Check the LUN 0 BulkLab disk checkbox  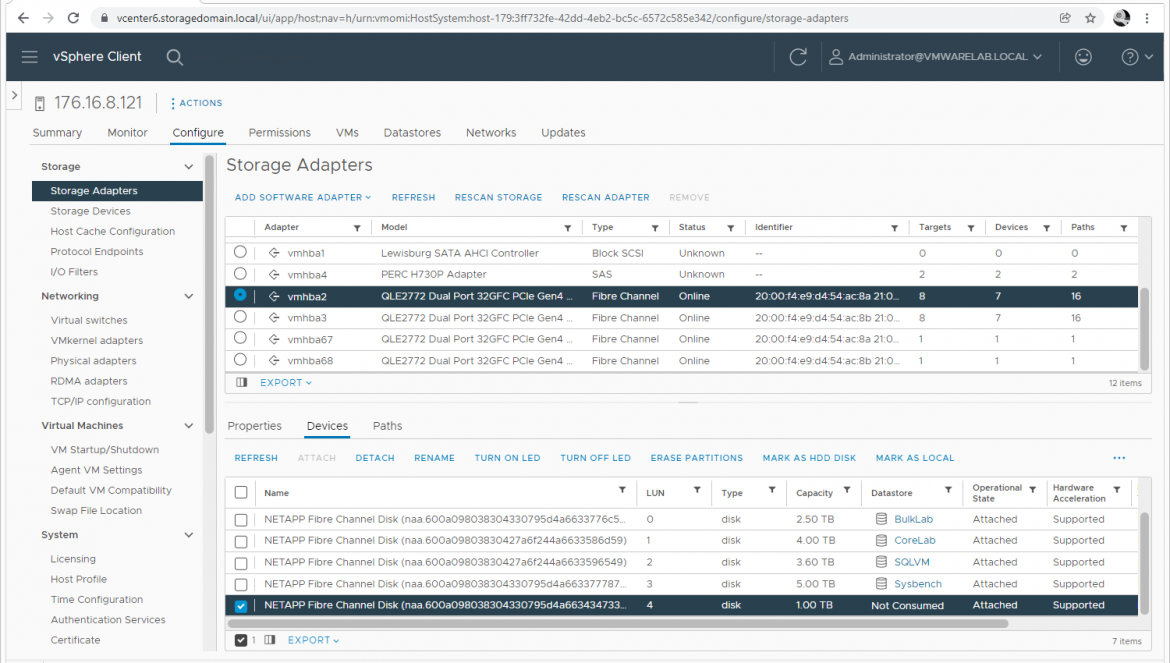pyautogui.click(x=240, y=520)
